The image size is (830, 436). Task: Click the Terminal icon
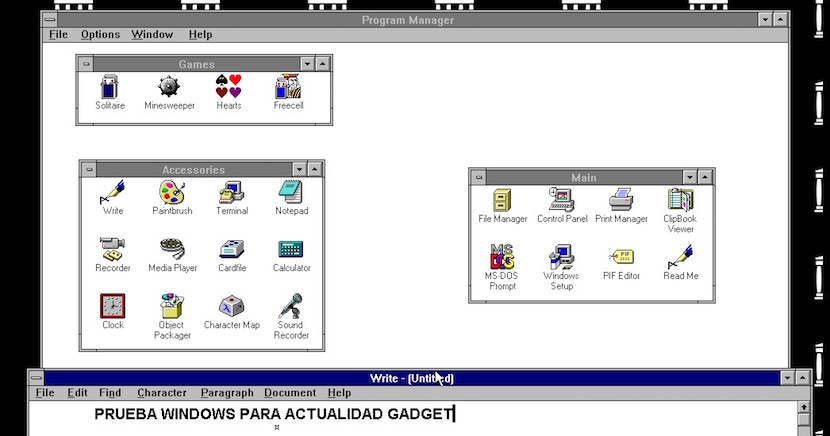pyautogui.click(x=232, y=192)
